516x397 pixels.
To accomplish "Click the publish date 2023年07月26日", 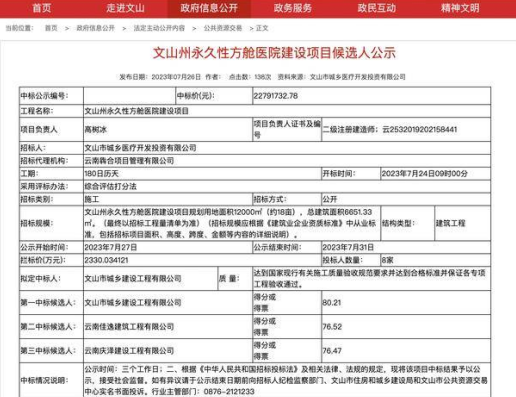I will point(176,77).
